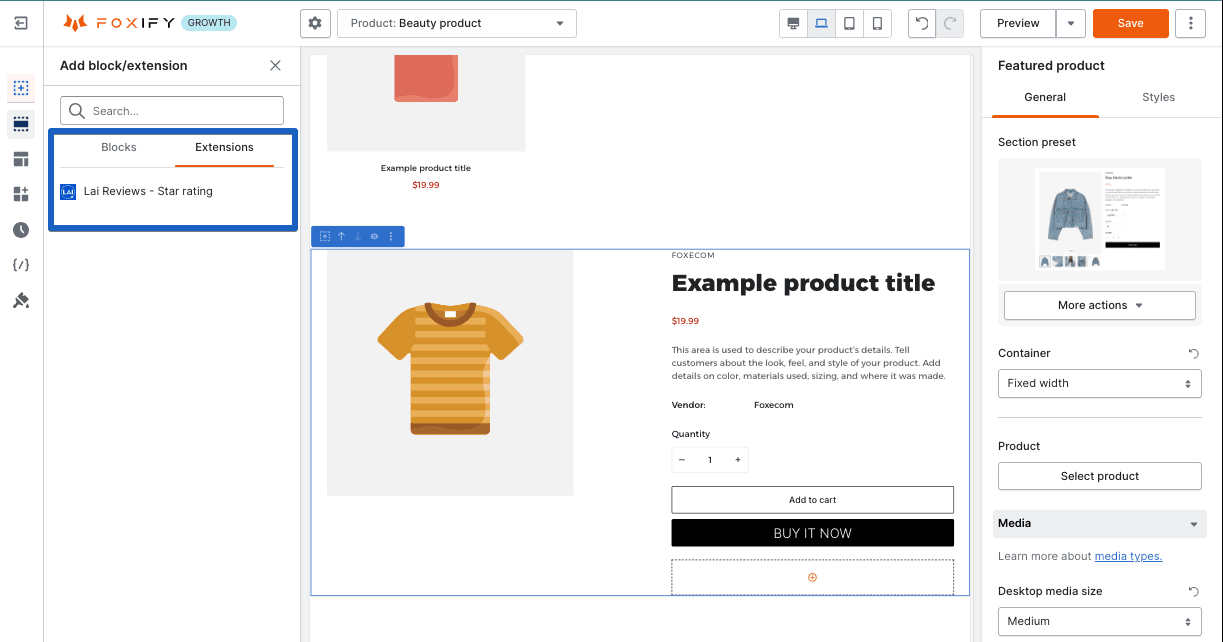Switch to the Blocks tab
The height and width of the screenshot is (642, 1223).
pyautogui.click(x=118, y=147)
